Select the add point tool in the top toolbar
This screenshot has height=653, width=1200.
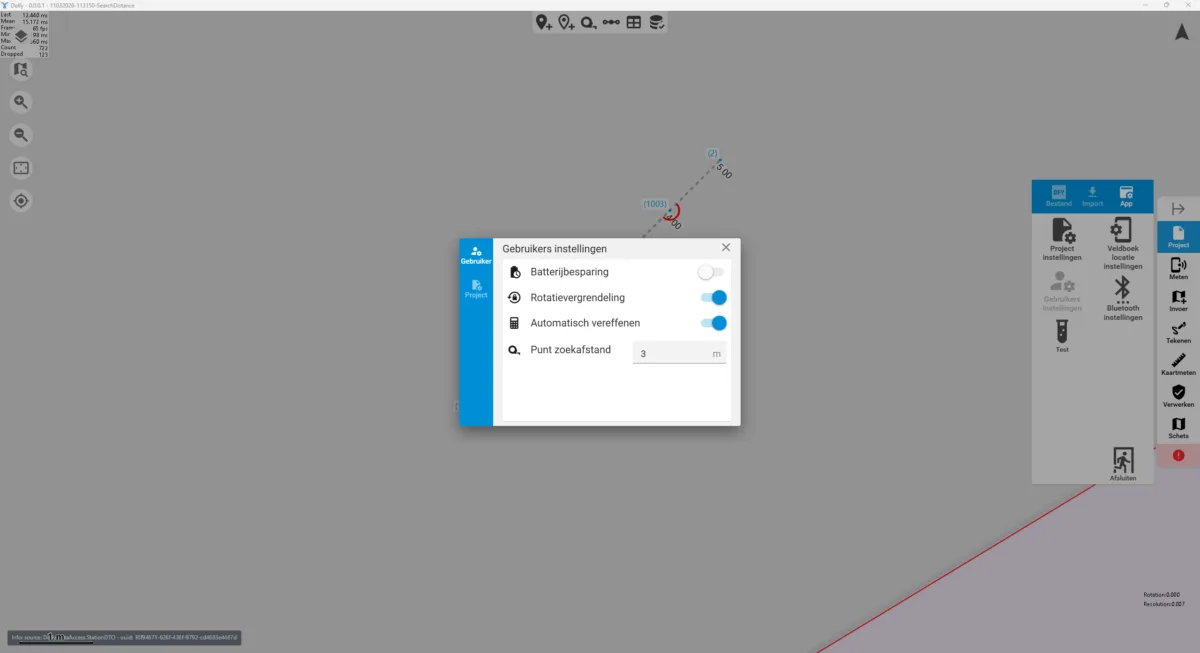pos(545,22)
